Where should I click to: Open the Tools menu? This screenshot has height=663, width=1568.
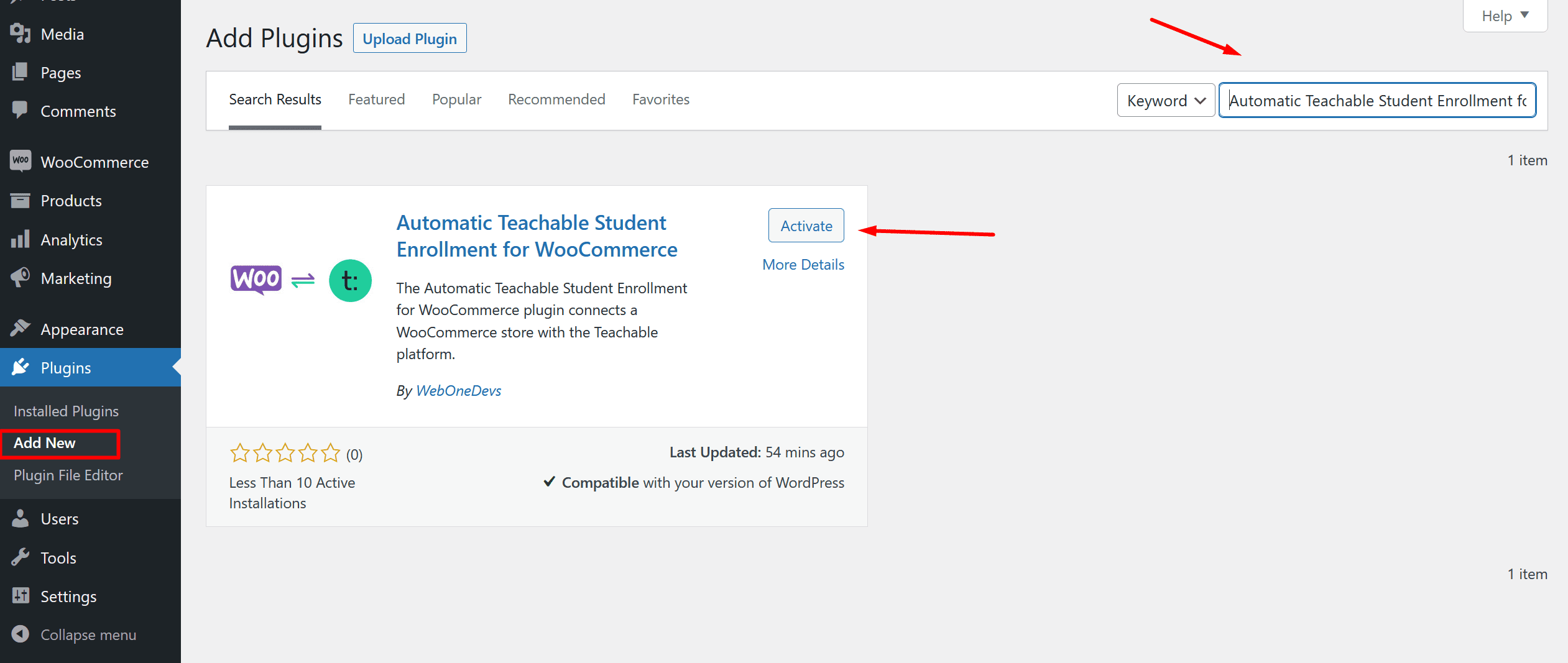pos(90,558)
